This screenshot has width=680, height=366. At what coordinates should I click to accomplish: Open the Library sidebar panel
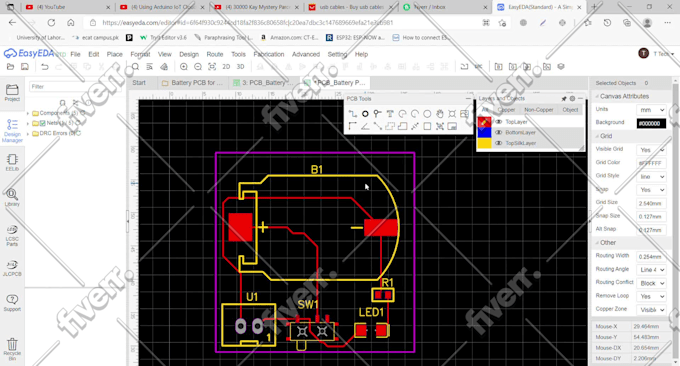pos(12,197)
